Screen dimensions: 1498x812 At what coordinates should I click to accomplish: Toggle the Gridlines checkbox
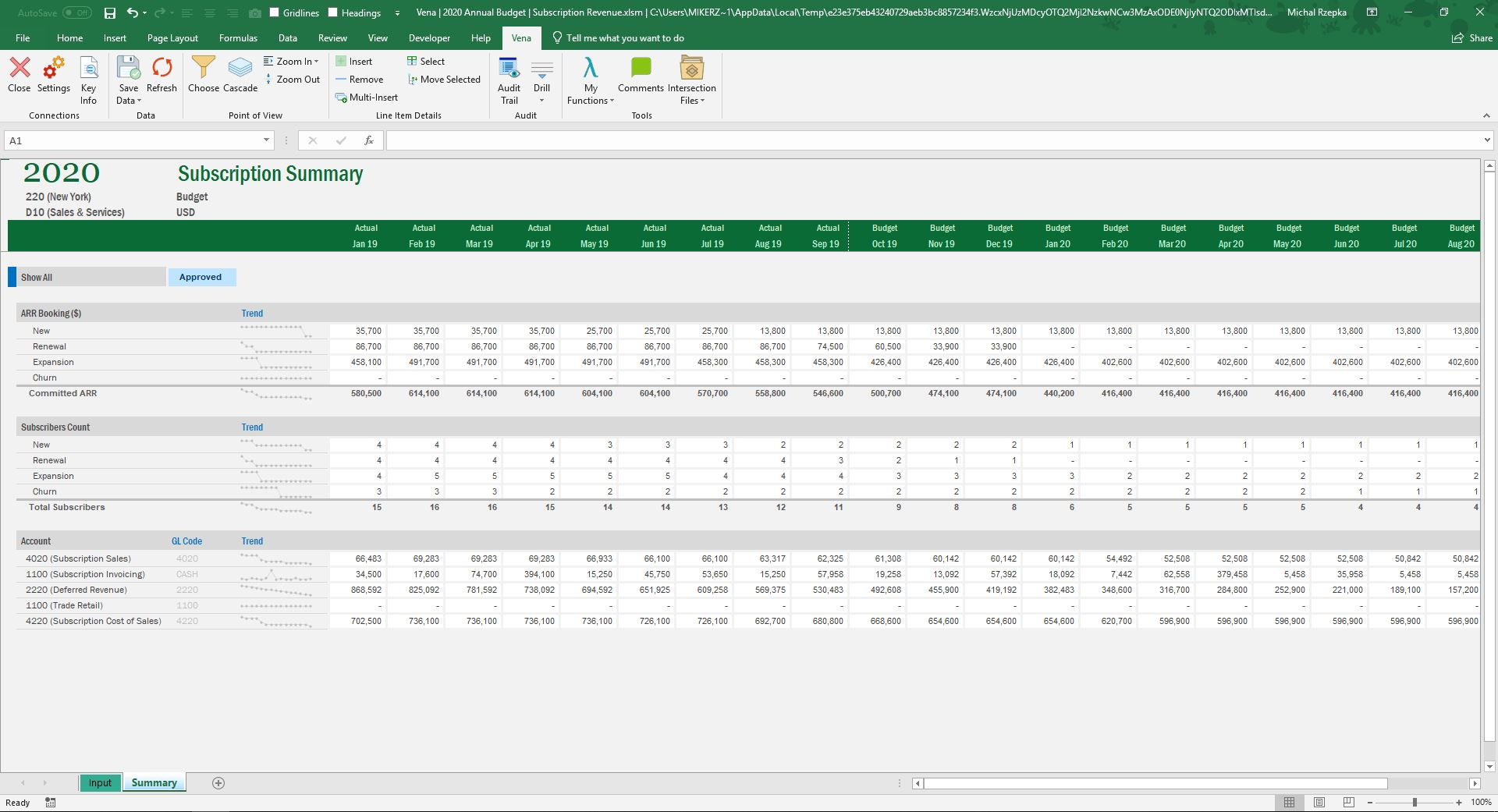(x=274, y=12)
